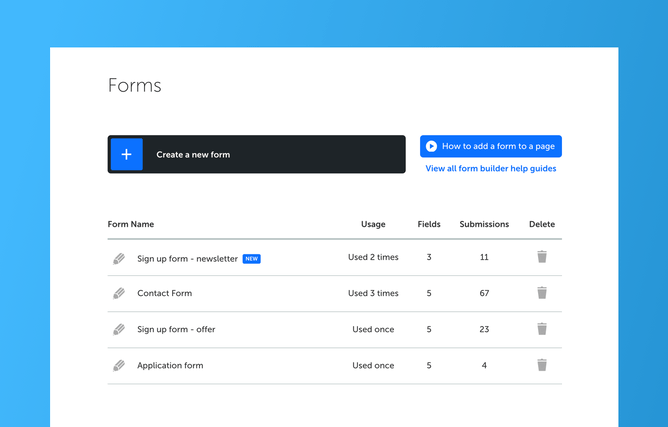Click the Usage column header
668x427 pixels.
tap(373, 224)
